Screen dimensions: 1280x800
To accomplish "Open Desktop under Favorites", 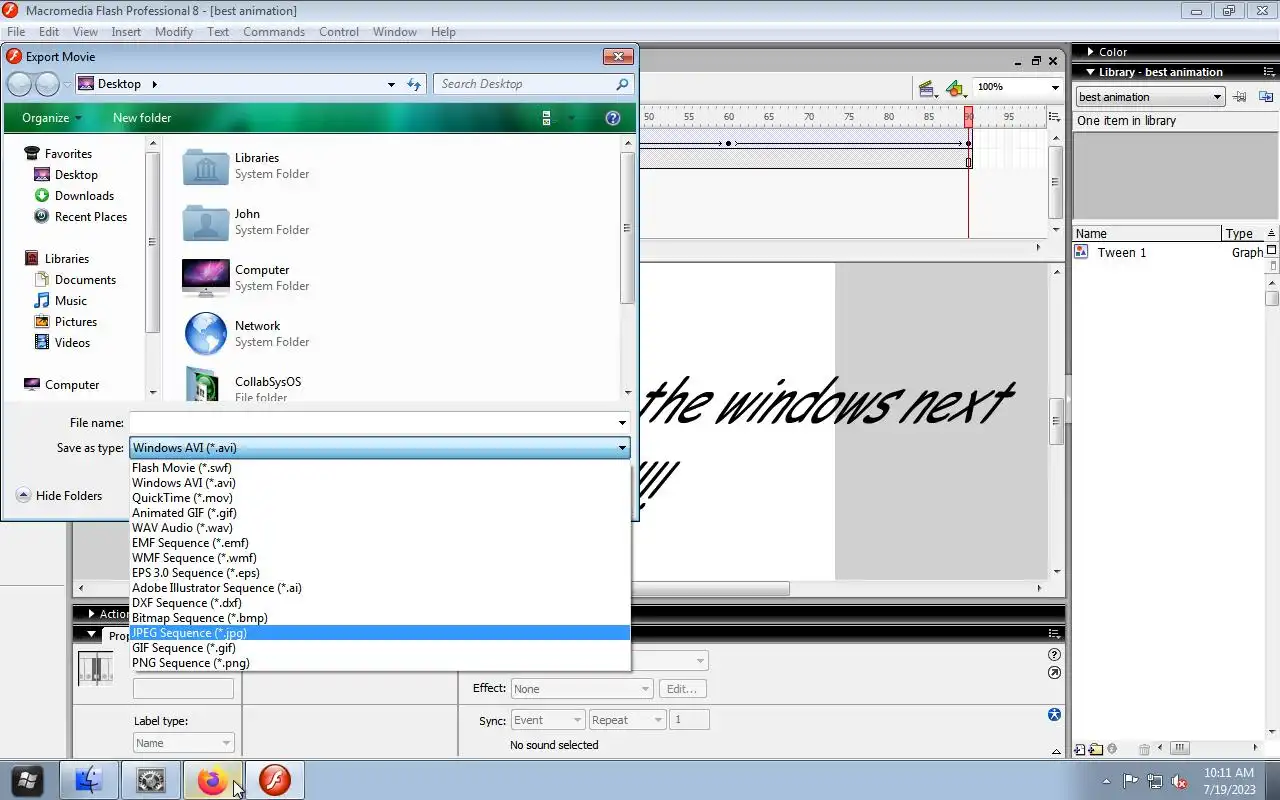I will click(76, 174).
